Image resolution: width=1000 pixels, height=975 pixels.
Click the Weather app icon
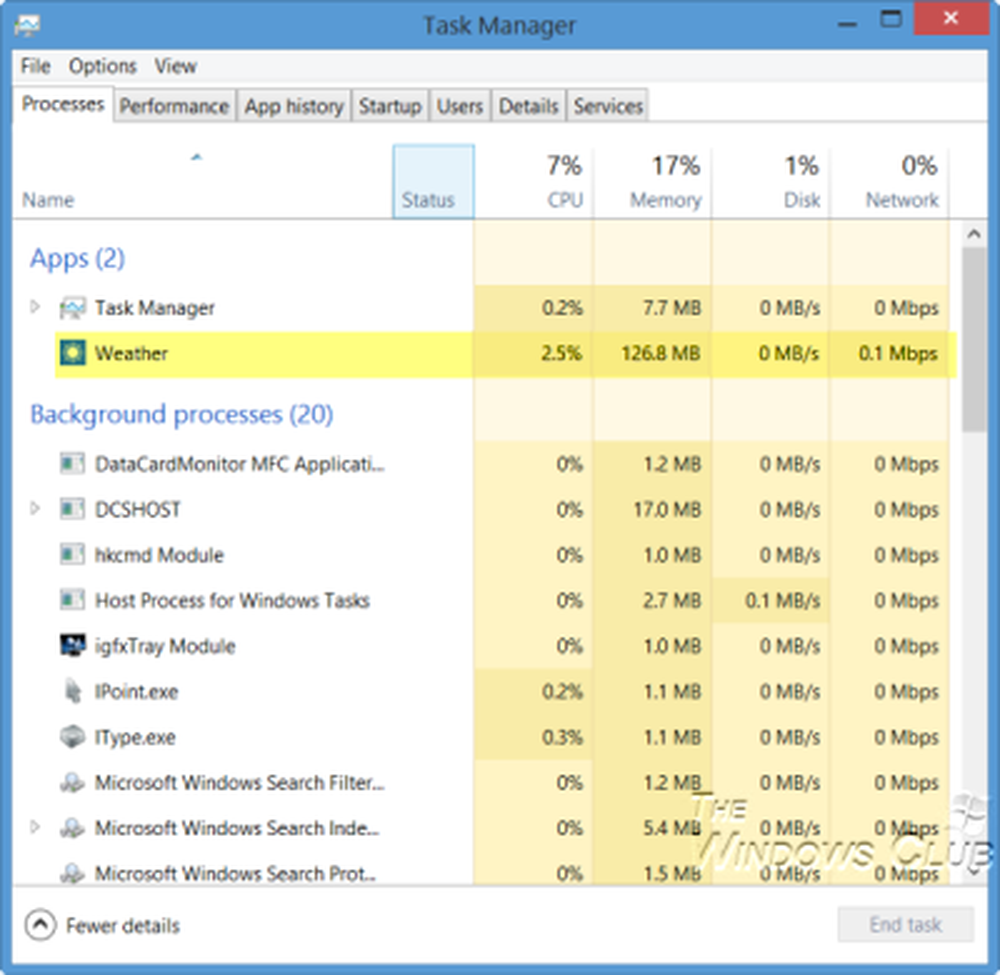pyautogui.click(x=72, y=353)
